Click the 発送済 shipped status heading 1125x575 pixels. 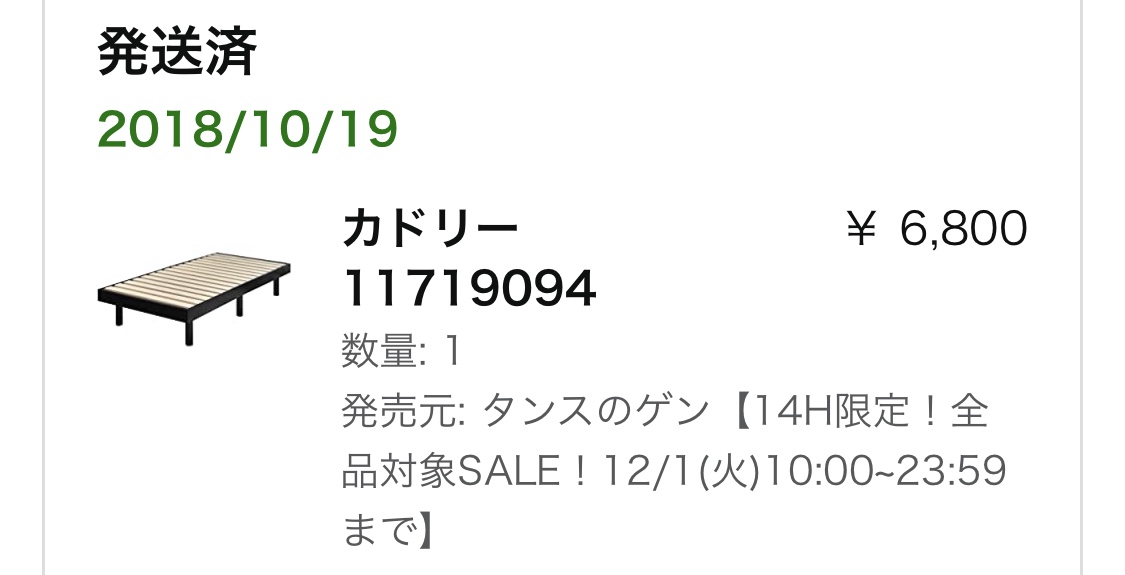[176, 52]
